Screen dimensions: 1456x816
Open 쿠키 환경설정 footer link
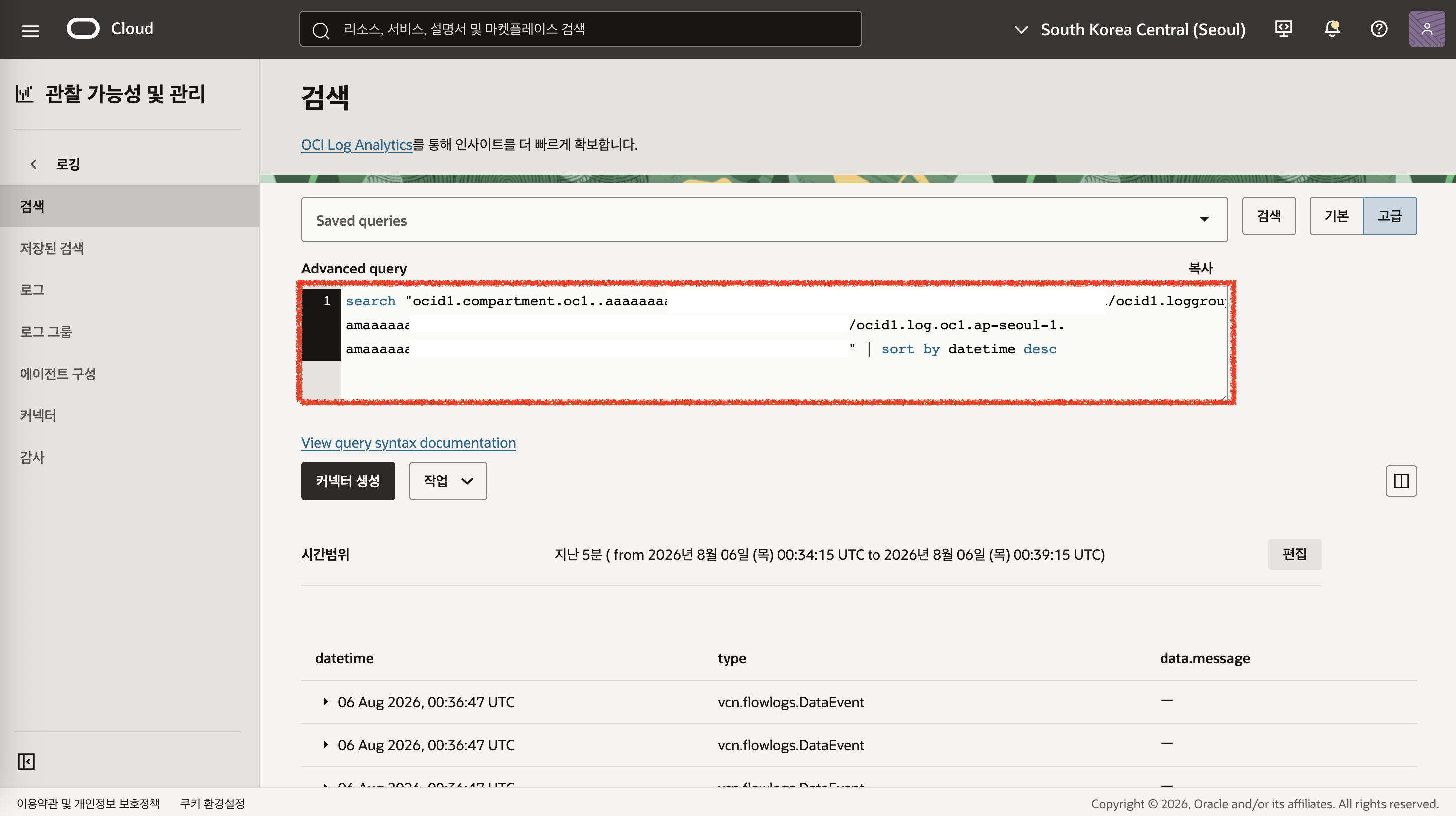pos(212,803)
